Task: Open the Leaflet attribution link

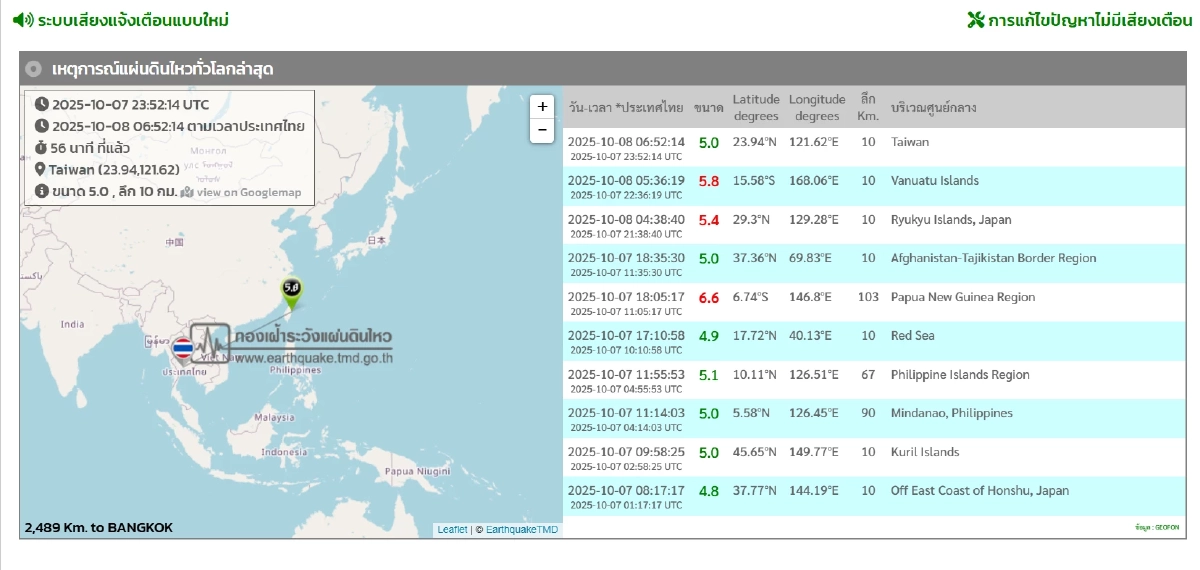Action: point(452,529)
